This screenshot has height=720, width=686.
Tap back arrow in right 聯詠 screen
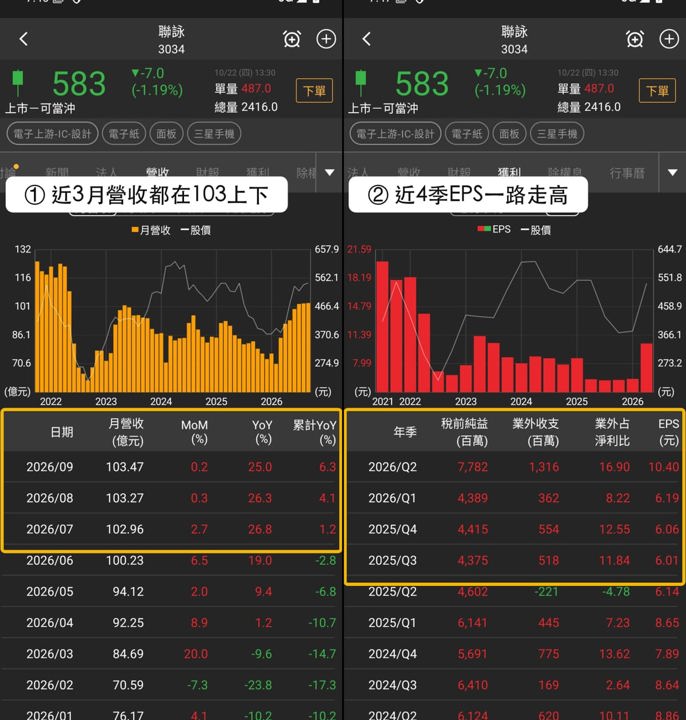366,39
